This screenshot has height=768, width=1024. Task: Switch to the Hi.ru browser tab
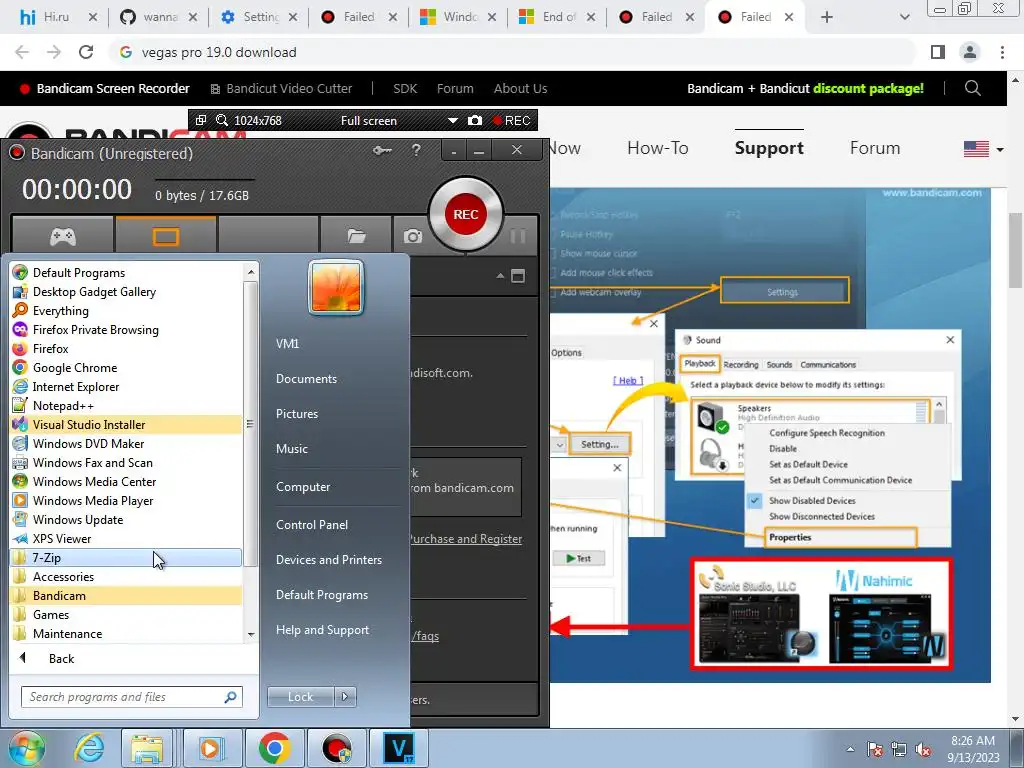tap(56, 17)
